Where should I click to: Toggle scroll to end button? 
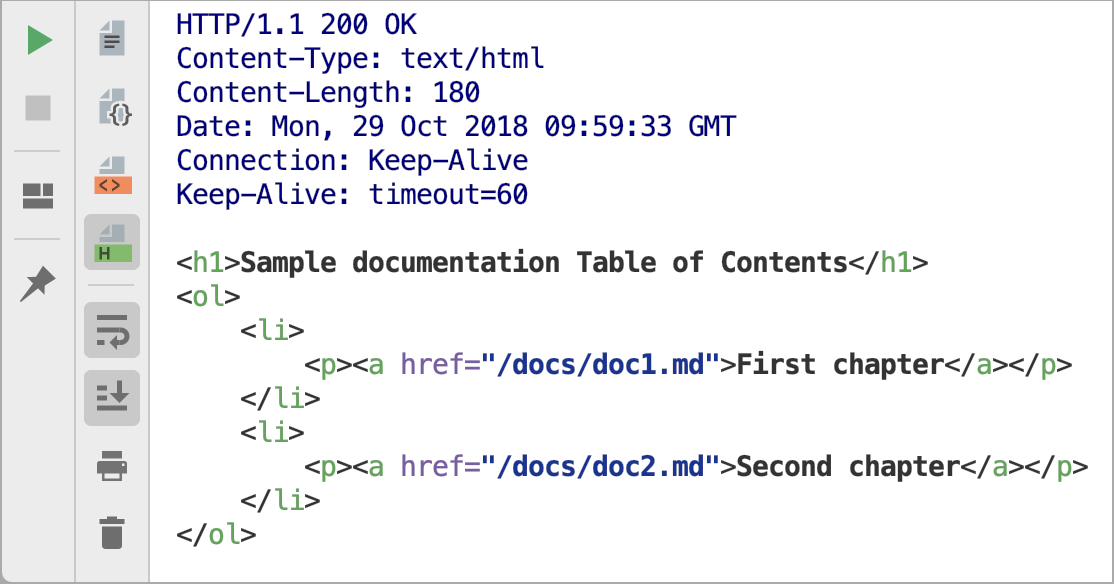coord(112,398)
